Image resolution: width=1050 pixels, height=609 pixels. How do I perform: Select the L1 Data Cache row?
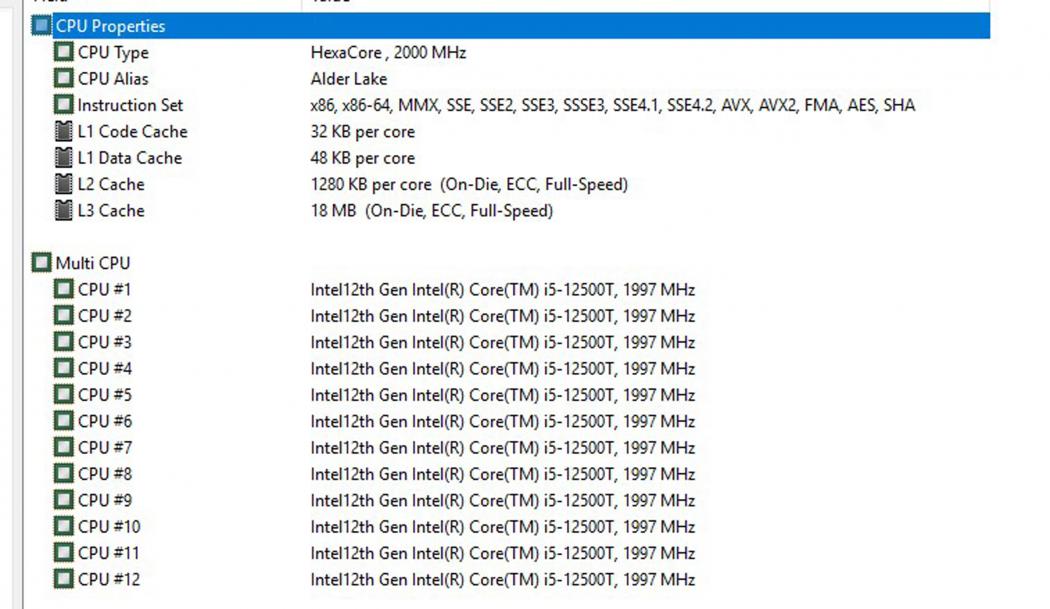130,158
